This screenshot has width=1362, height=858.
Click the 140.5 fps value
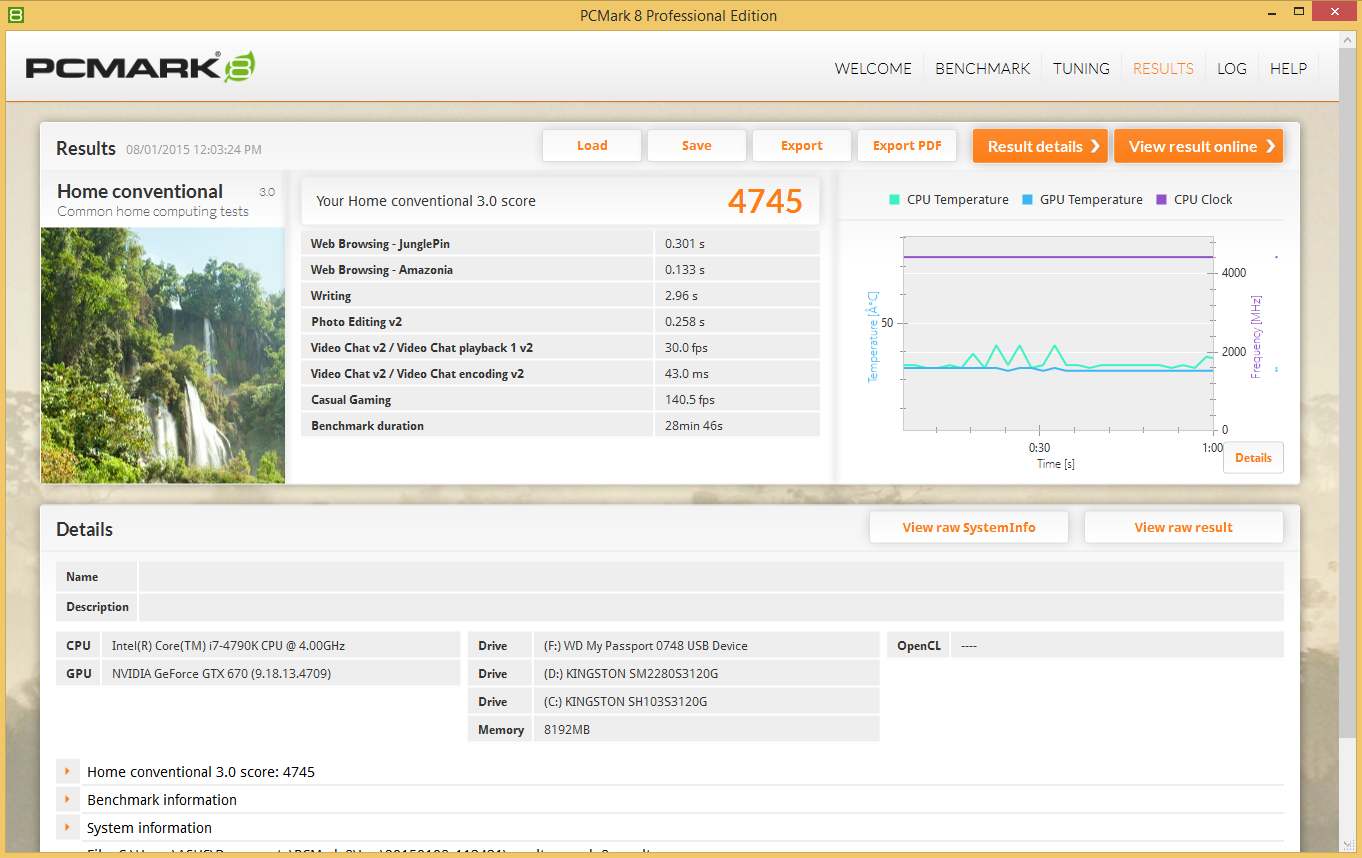coord(690,400)
